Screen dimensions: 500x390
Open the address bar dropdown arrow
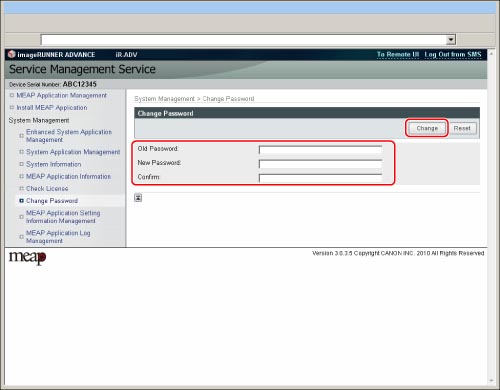point(451,40)
